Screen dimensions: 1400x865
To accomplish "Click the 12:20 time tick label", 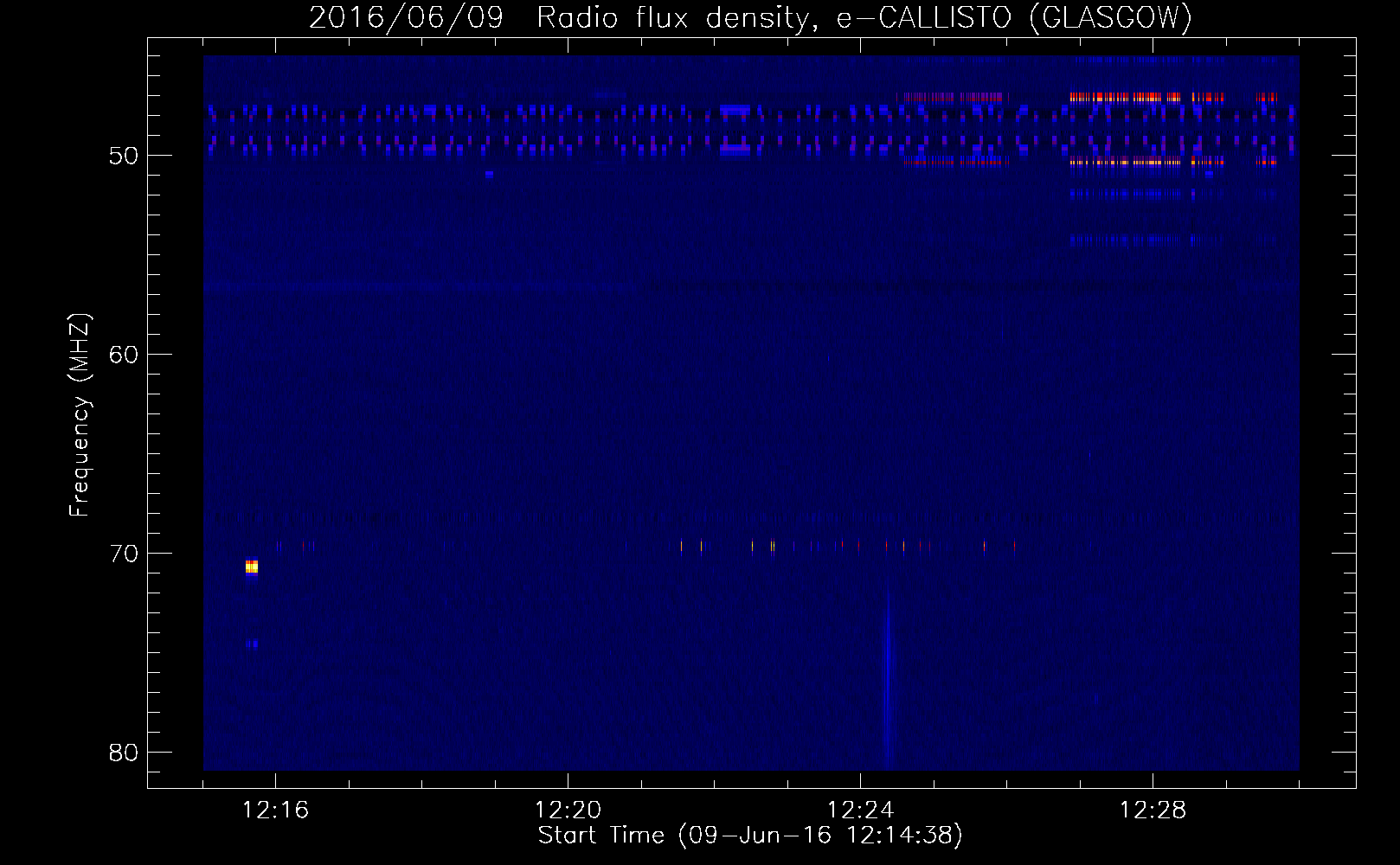I will [568, 811].
